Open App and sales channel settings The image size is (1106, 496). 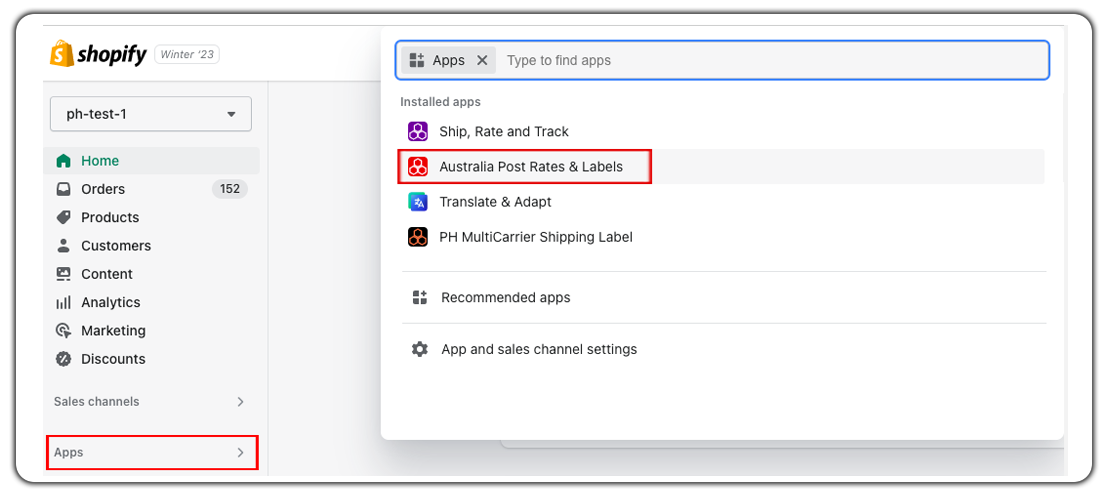coord(724,349)
